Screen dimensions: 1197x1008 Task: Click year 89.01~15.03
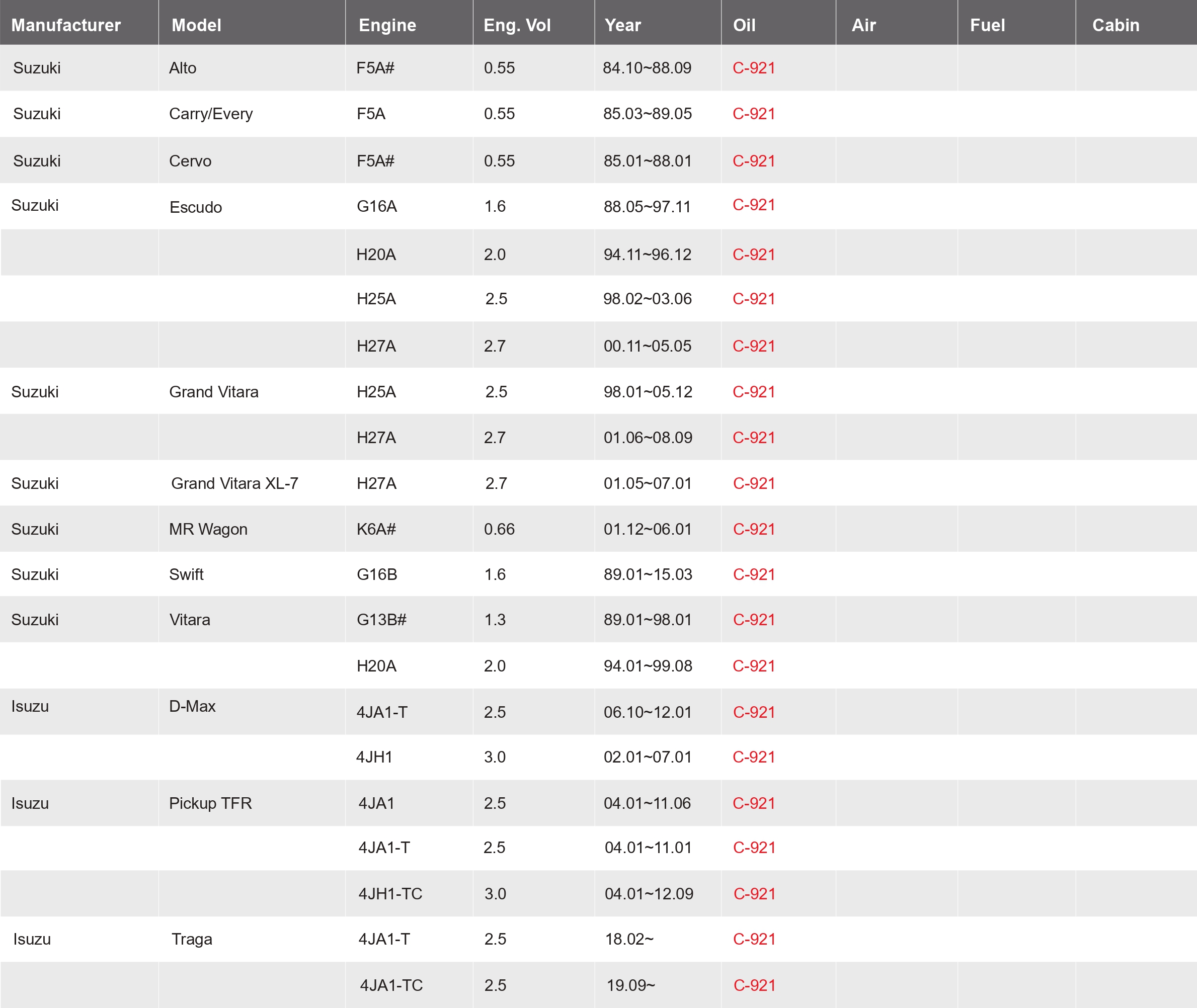point(648,574)
